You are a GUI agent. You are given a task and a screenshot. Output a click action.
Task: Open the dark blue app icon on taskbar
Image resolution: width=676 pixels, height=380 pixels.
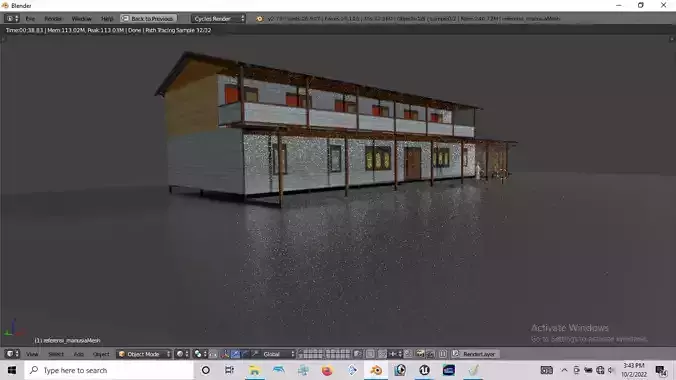pos(449,370)
